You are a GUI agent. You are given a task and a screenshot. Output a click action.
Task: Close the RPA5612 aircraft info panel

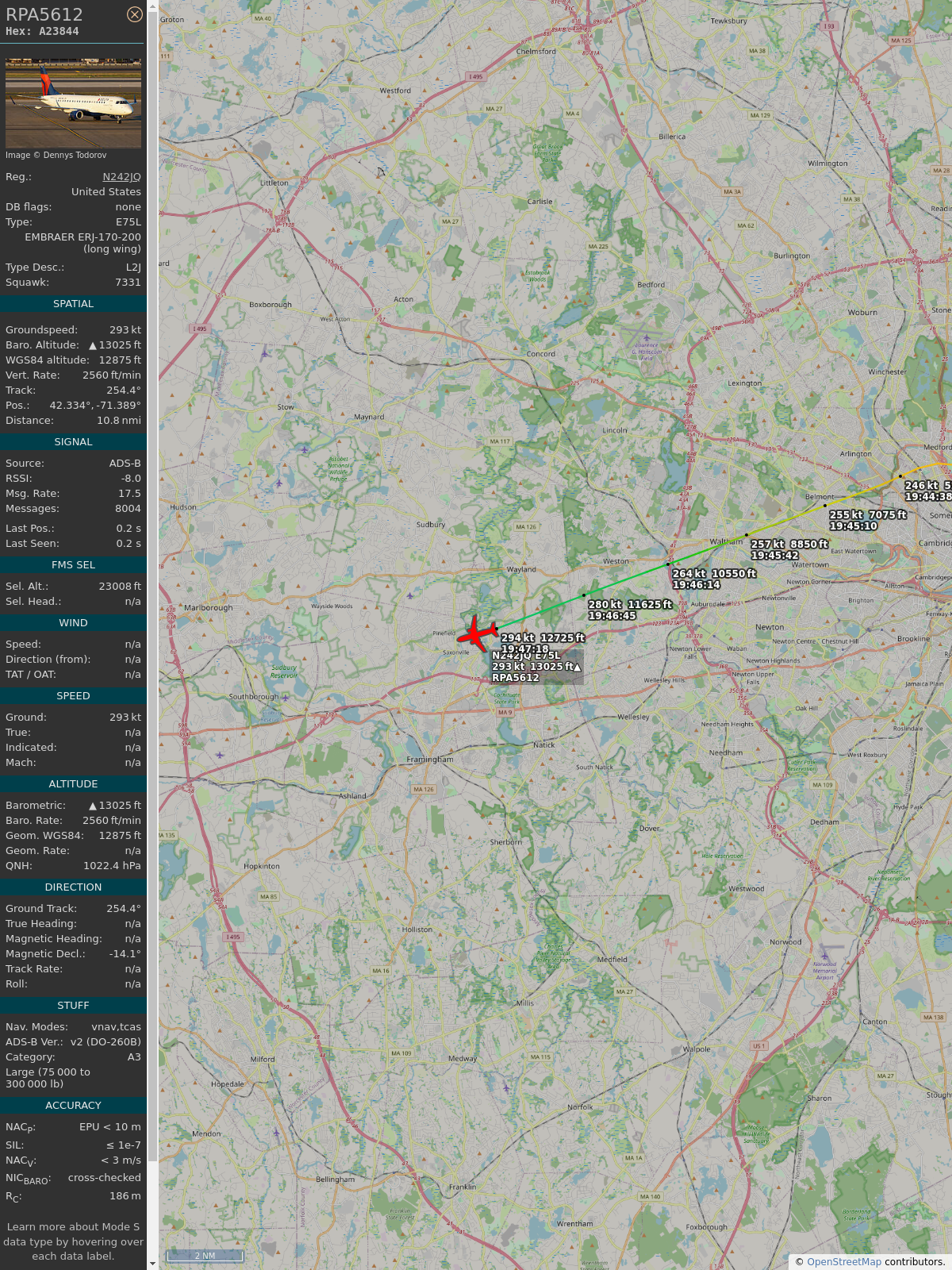pyautogui.click(x=135, y=14)
